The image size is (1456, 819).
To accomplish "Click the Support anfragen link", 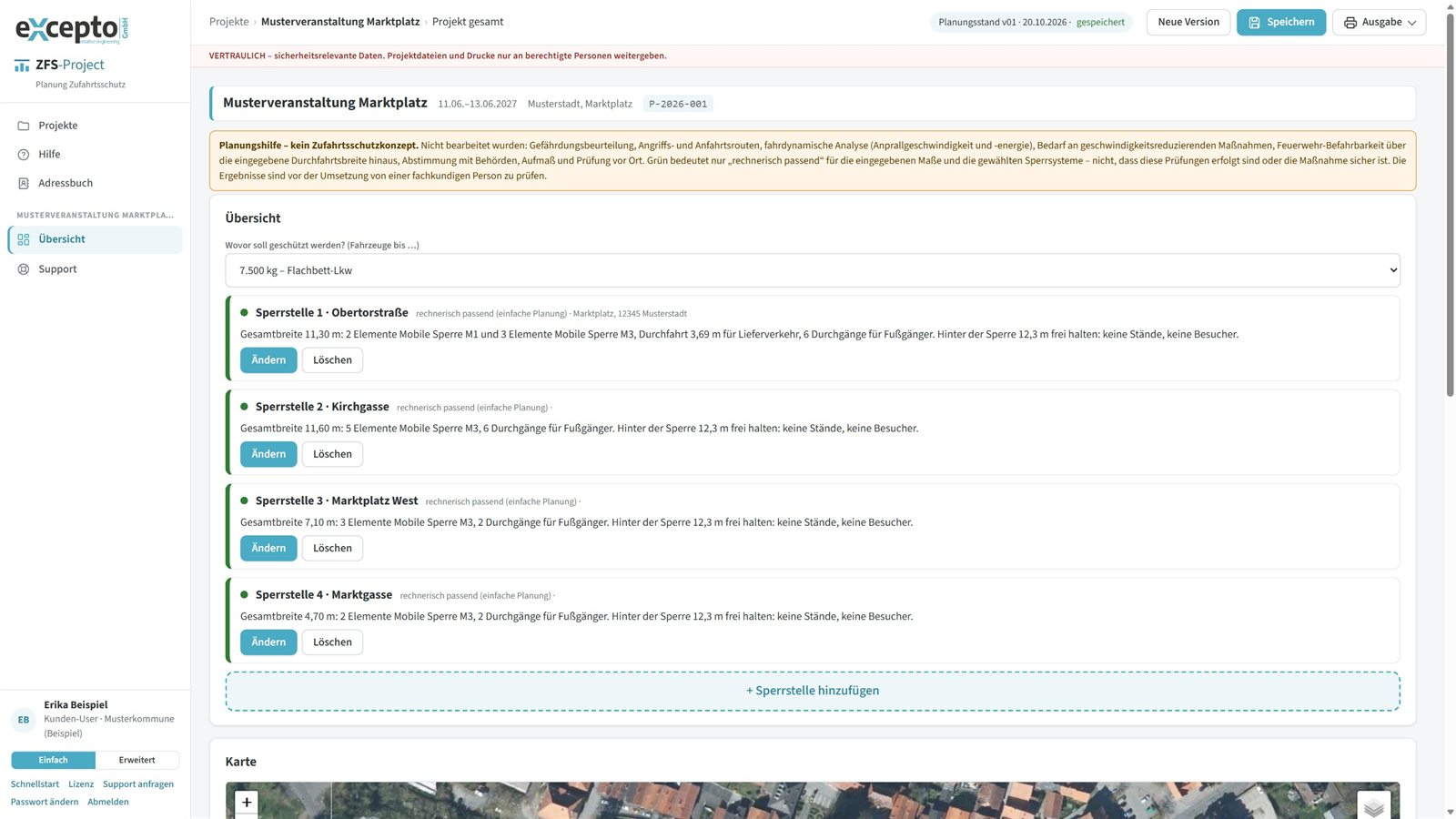I will pos(138,784).
